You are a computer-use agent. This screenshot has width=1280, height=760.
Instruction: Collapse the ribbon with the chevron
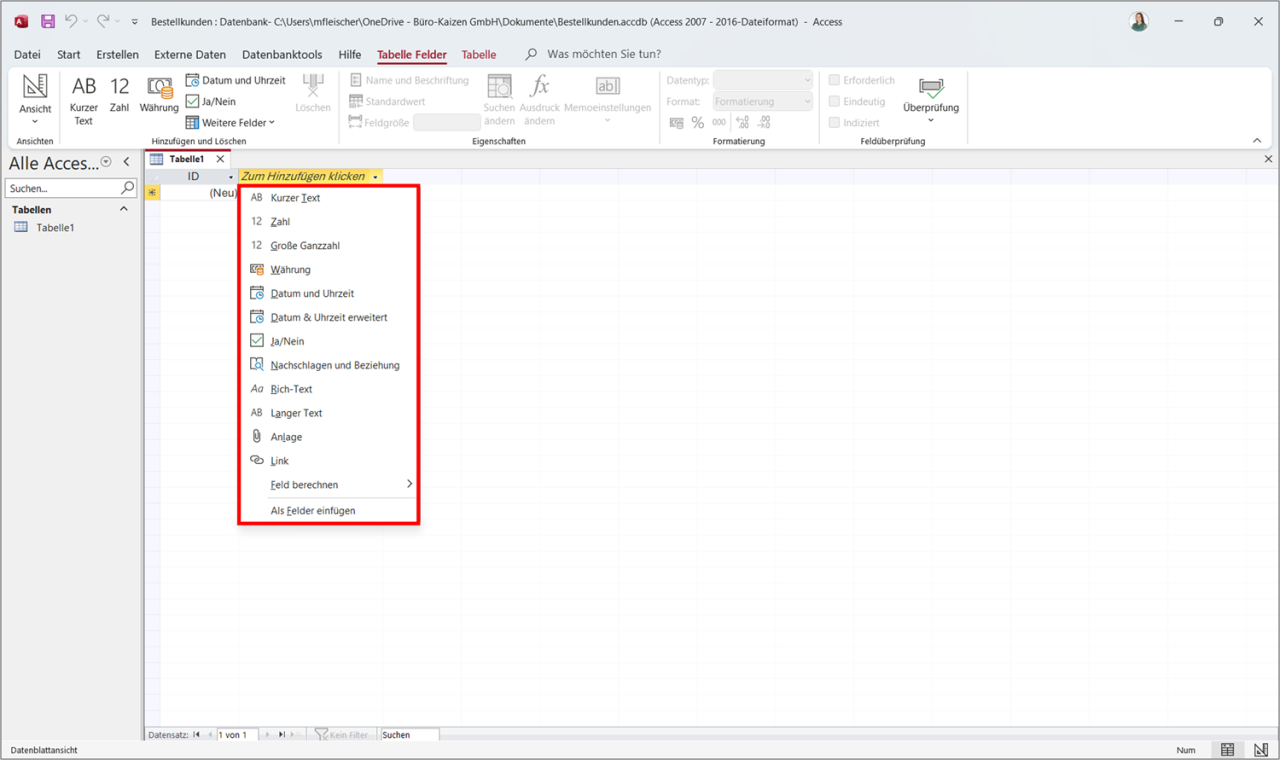click(x=1257, y=141)
